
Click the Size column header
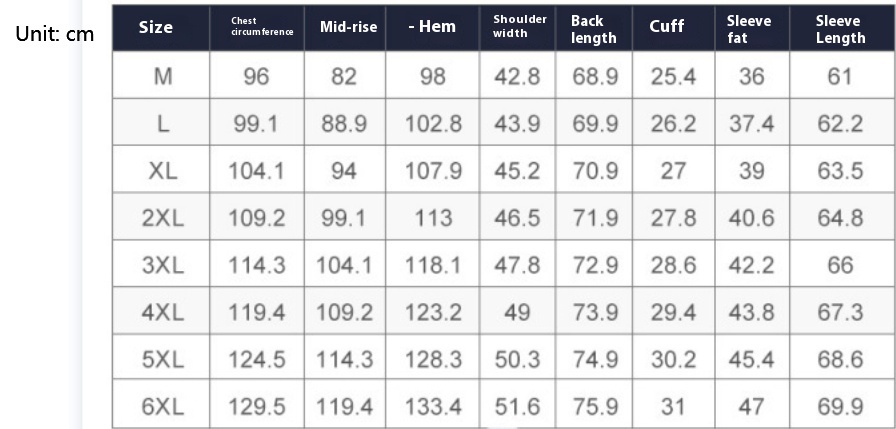coord(155,27)
